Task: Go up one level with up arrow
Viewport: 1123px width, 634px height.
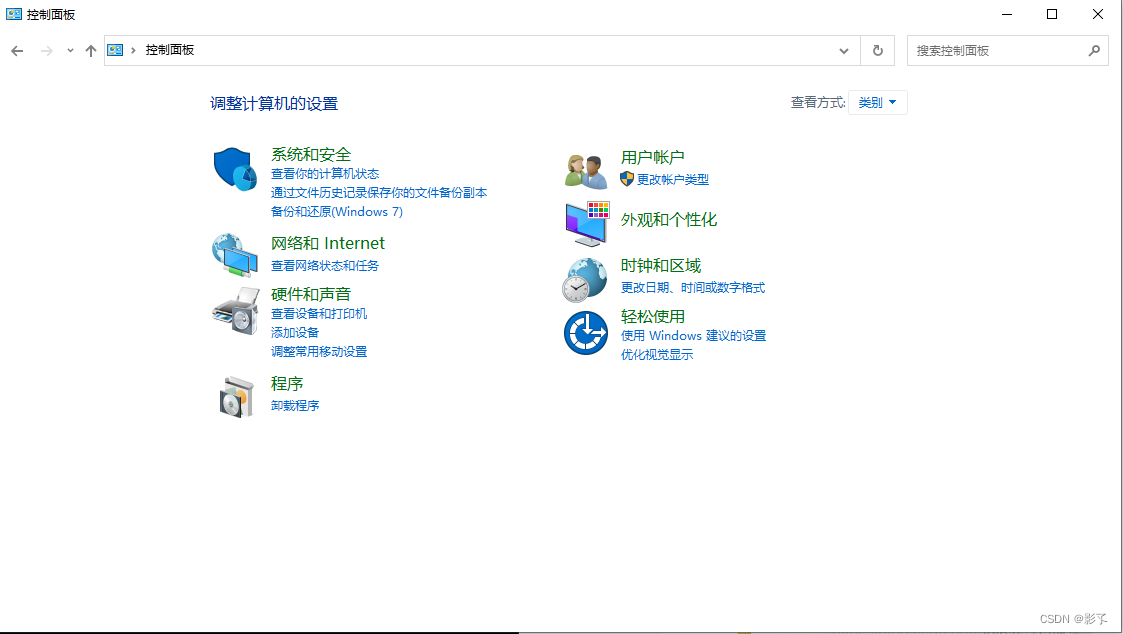Action: pos(91,51)
